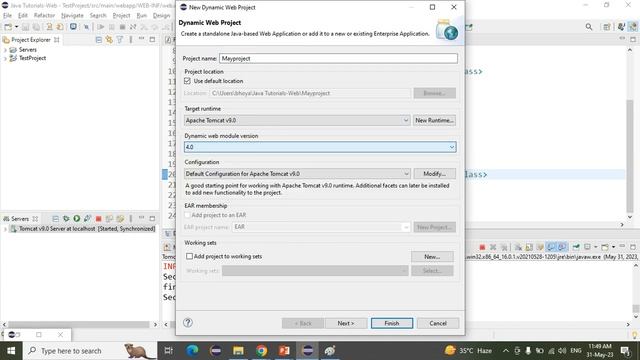
Task: Open Display Selected Console dropdown arrow
Action: click(x=596, y=247)
